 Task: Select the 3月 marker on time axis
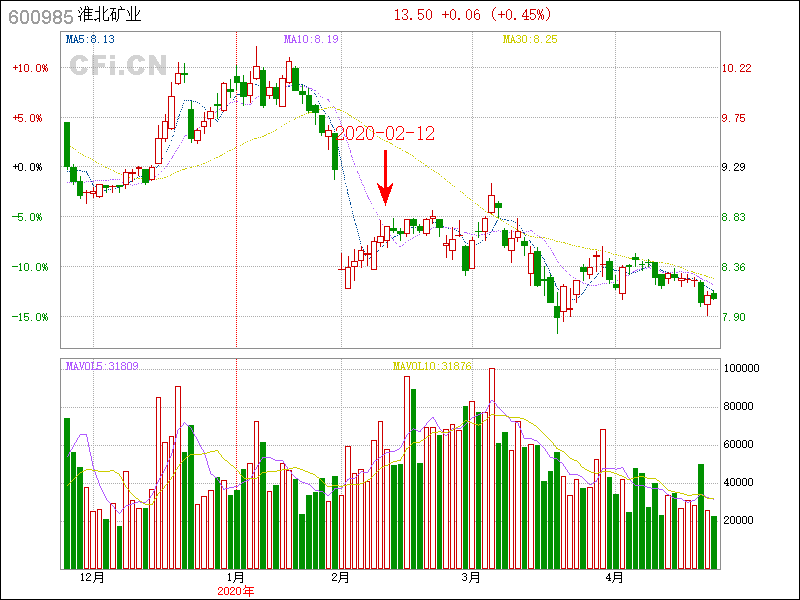470,578
